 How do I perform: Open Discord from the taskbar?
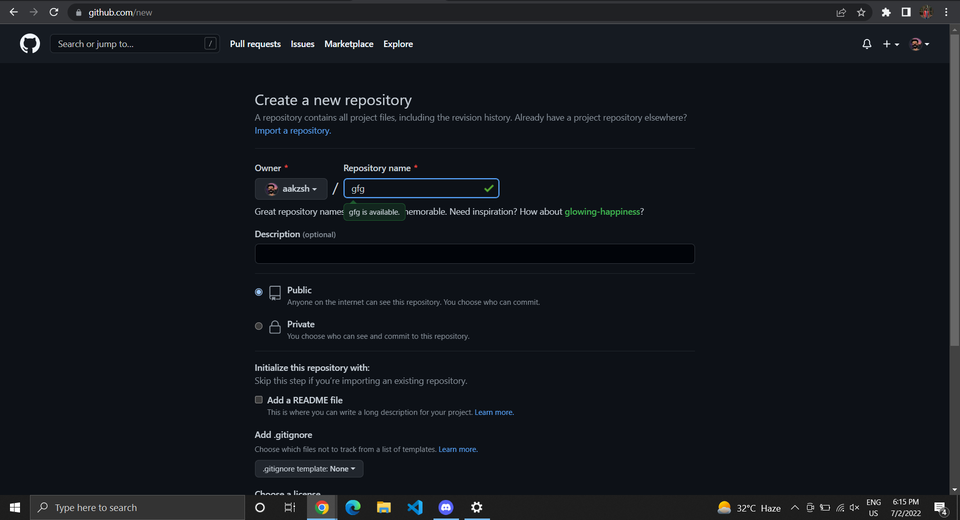(x=446, y=507)
